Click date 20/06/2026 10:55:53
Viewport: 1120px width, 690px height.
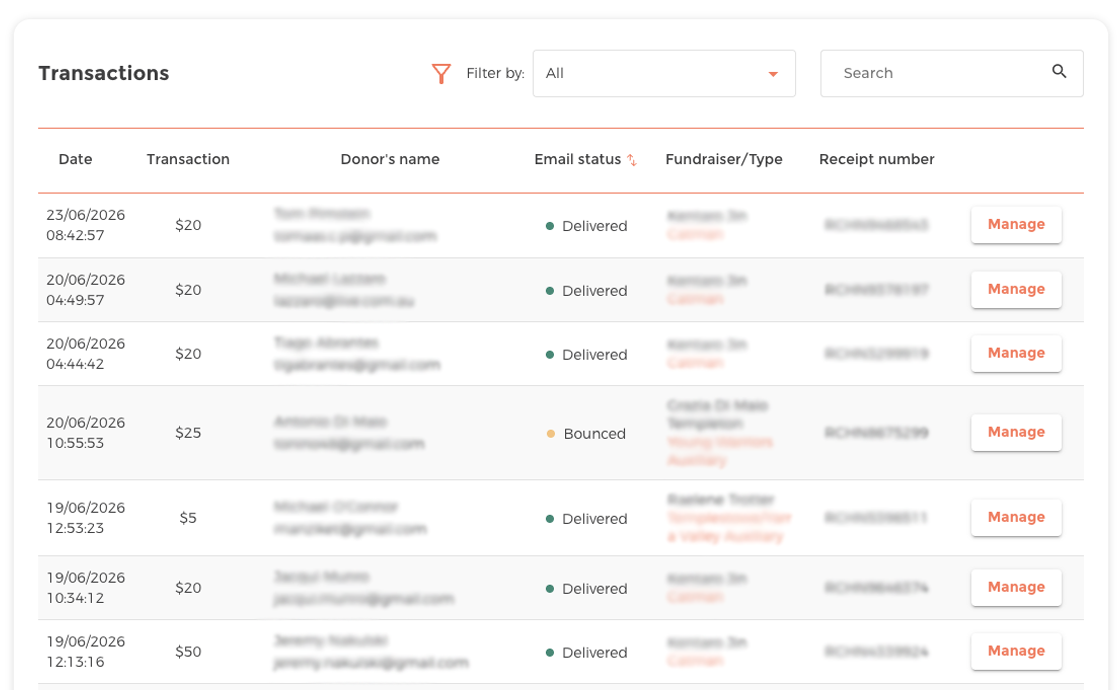pos(86,433)
